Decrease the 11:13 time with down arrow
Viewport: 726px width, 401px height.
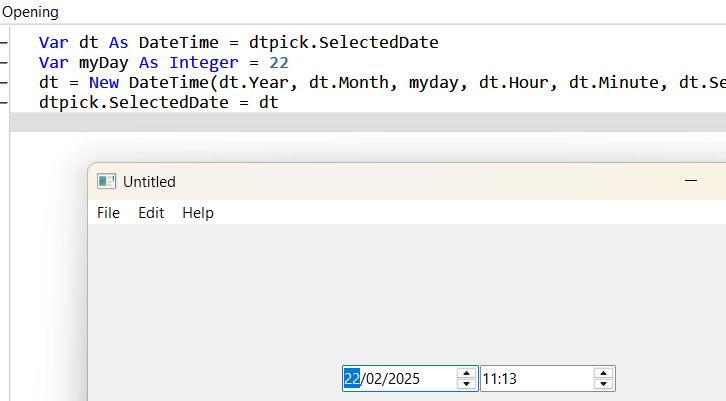point(603,384)
